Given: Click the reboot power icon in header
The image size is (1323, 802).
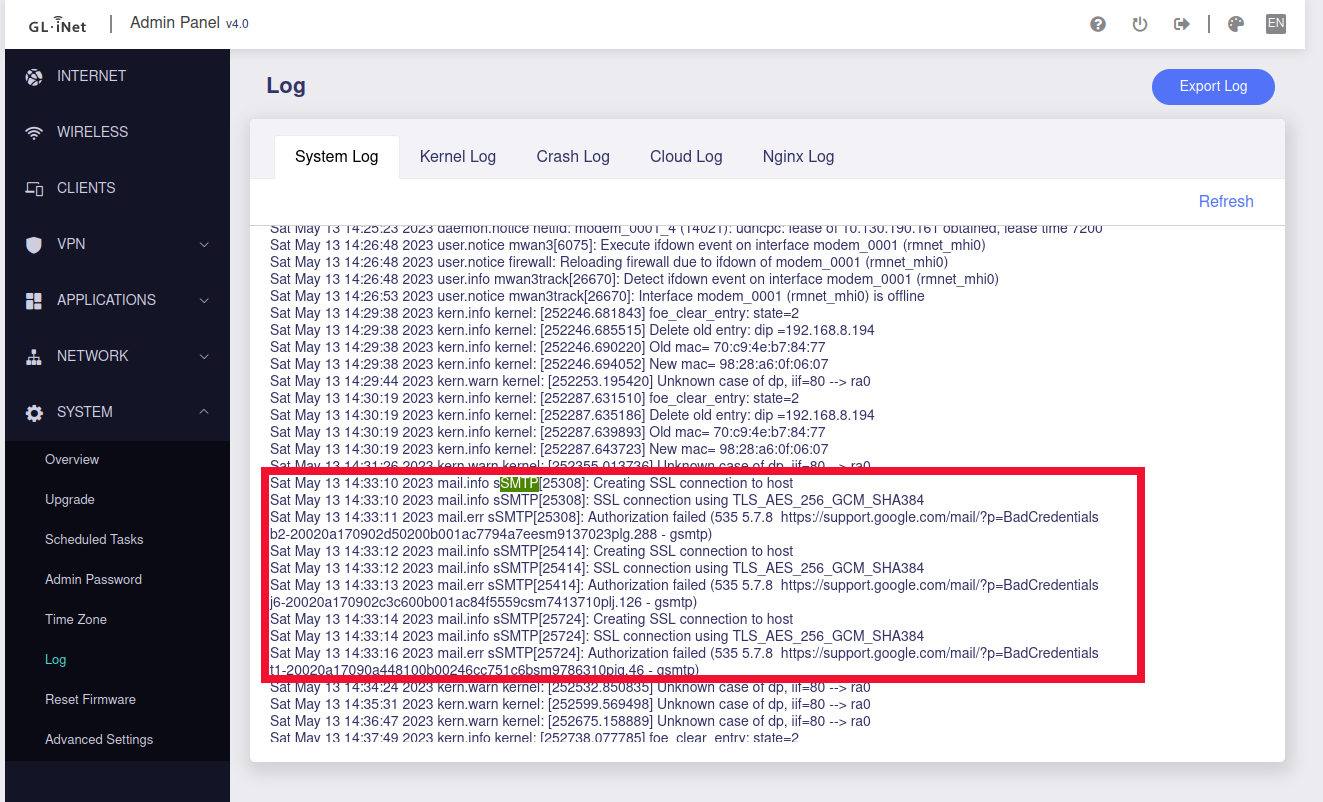Looking at the screenshot, I should (1140, 24).
